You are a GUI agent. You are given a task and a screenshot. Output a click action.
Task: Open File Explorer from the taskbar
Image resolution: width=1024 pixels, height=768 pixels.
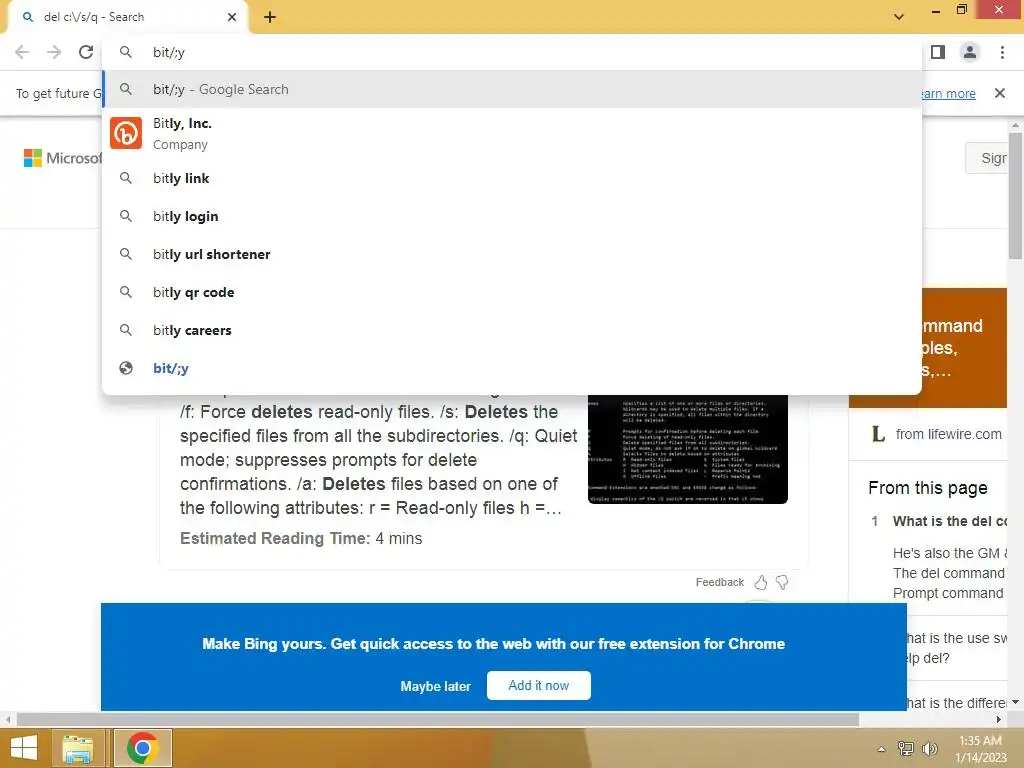tap(78, 748)
